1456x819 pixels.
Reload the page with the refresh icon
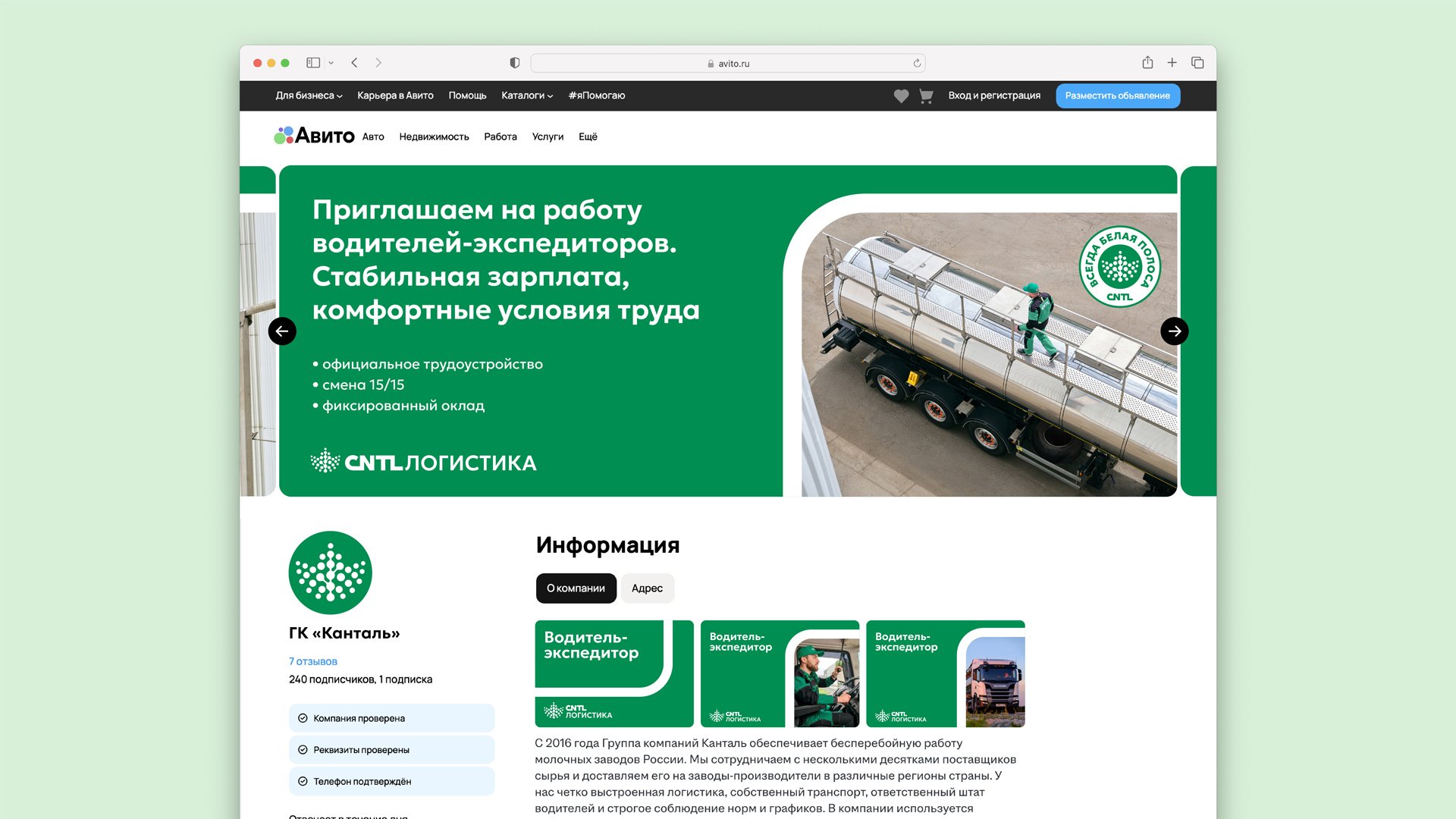(x=917, y=63)
